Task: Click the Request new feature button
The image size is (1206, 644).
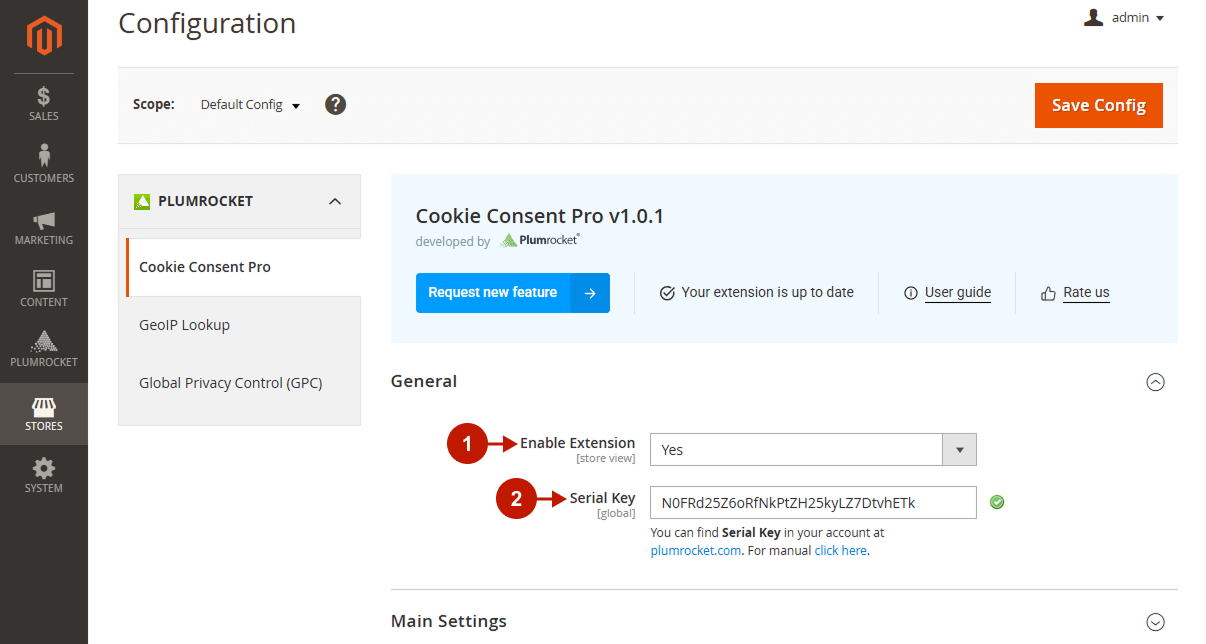Action: [x=512, y=293]
